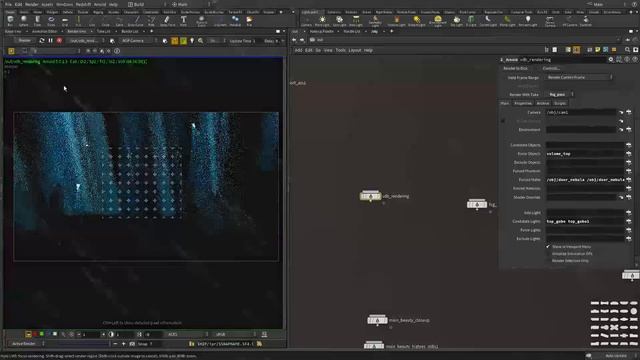The image size is (640, 360).
Task: Restart the render with refresh icon
Action: tap(42, 40)
